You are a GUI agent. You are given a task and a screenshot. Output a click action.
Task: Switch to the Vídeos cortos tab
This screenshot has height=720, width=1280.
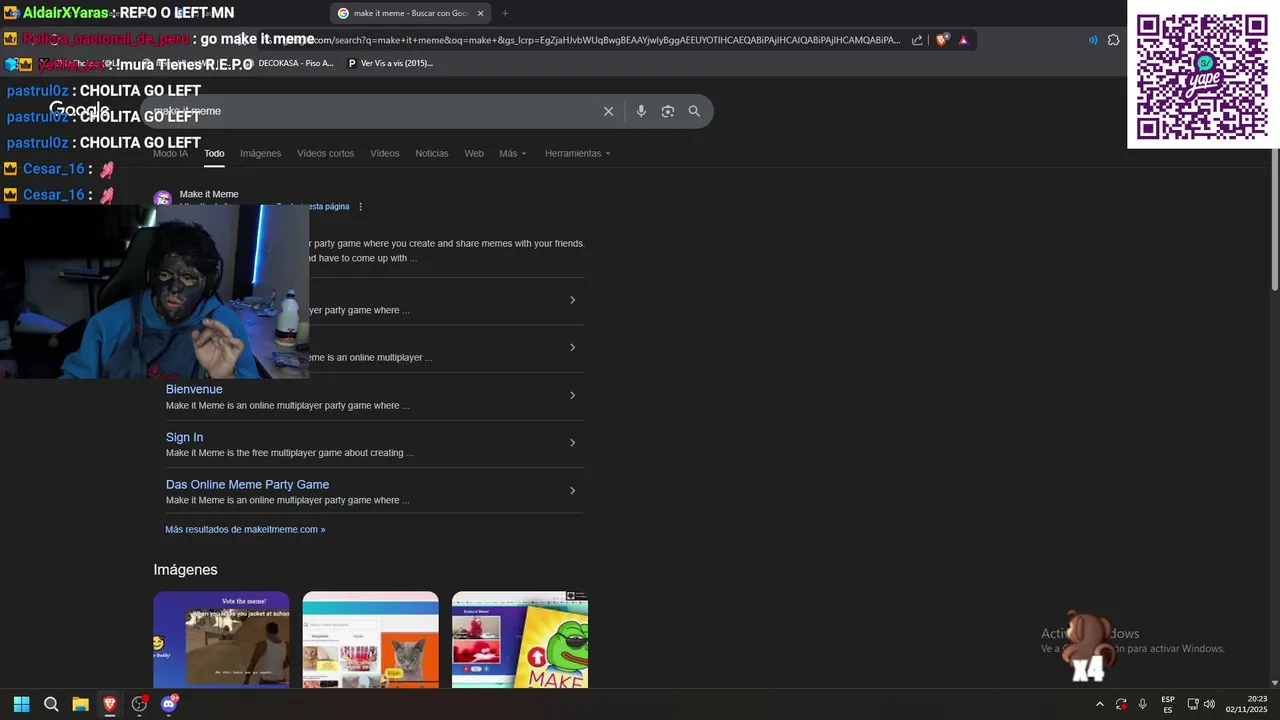pos(325,153)
